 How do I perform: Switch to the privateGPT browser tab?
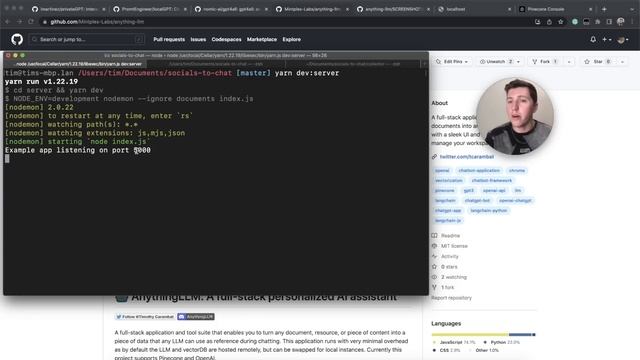(x=68, y=9)
